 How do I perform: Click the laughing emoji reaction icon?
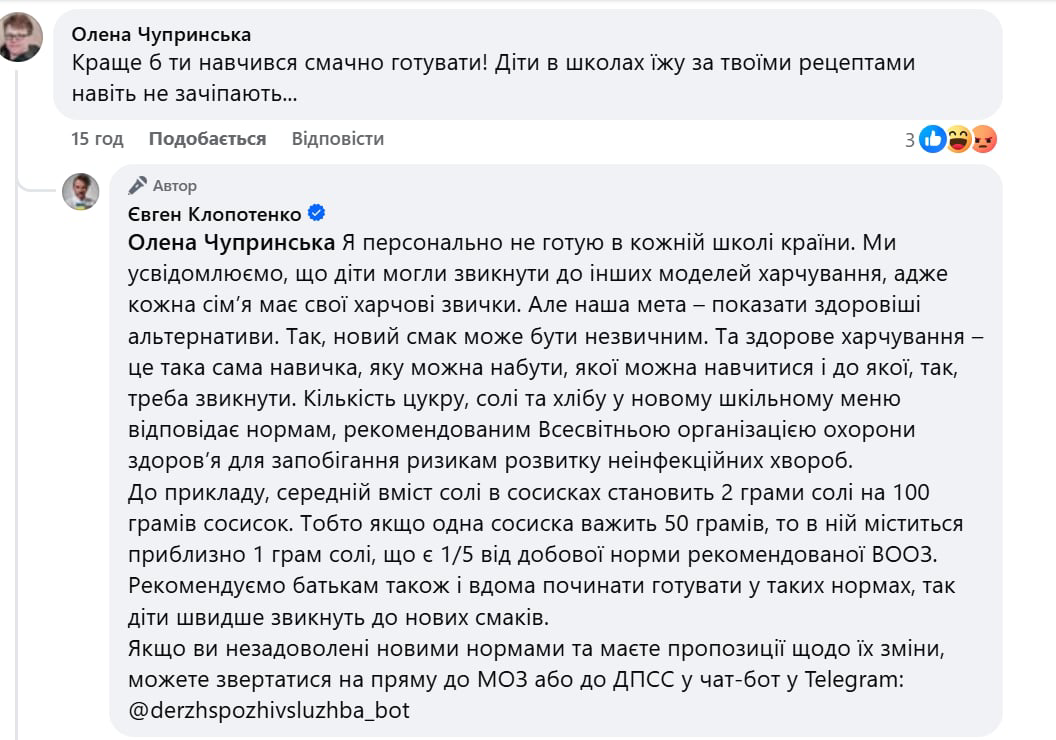(x=959, y=140)
